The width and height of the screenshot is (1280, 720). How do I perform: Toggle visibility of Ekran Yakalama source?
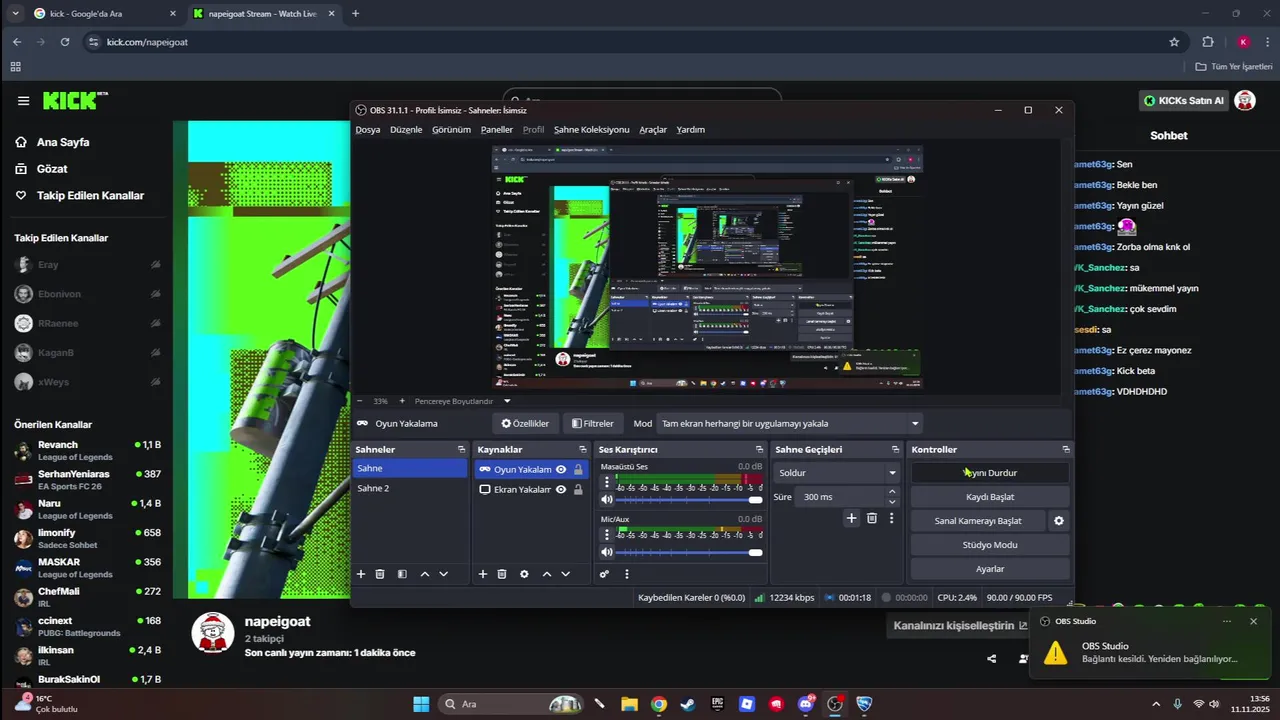pyautogui.click(x=561, y=489)
